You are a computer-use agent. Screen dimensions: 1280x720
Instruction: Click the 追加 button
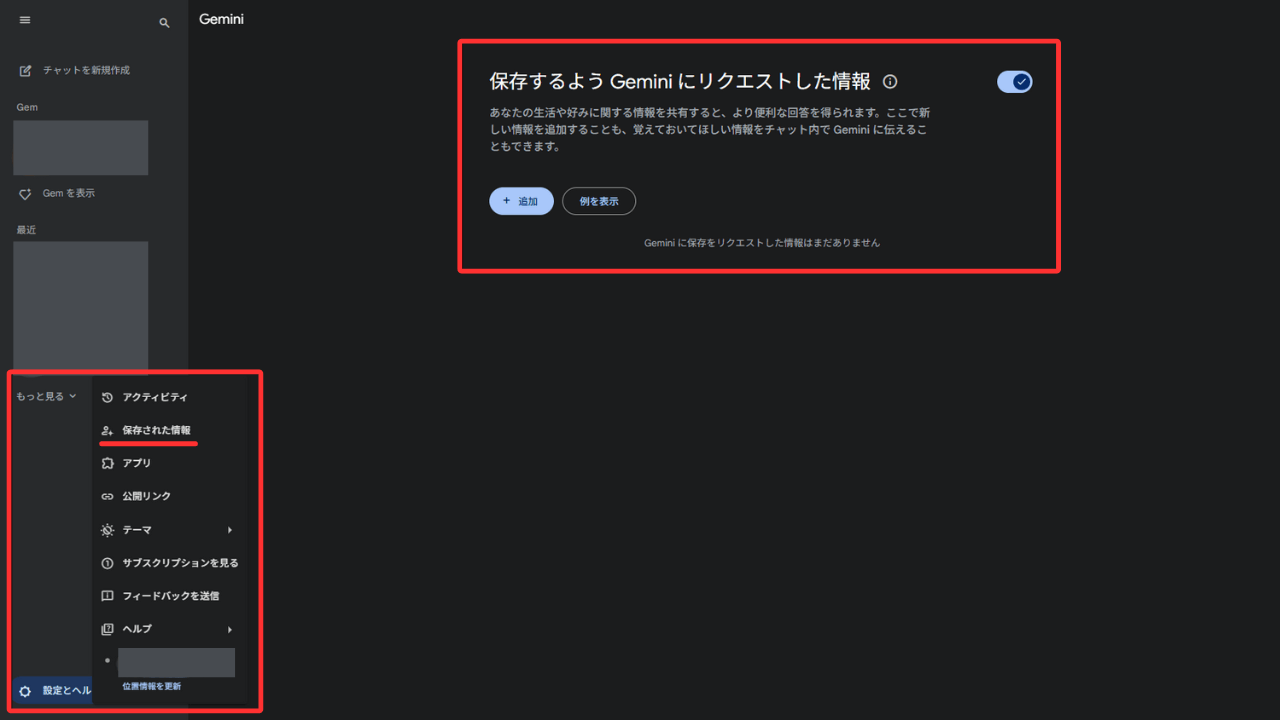point(521,201)
